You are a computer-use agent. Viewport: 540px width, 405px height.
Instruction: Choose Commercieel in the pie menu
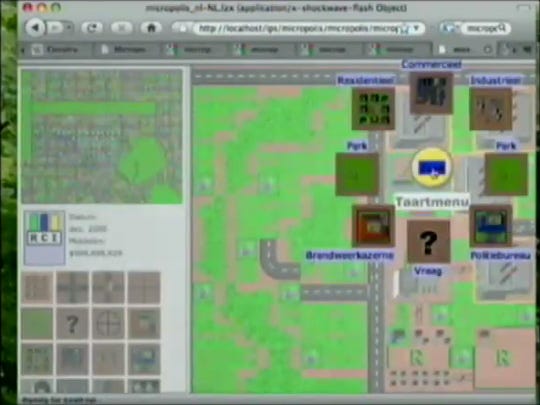coord(431,92)
